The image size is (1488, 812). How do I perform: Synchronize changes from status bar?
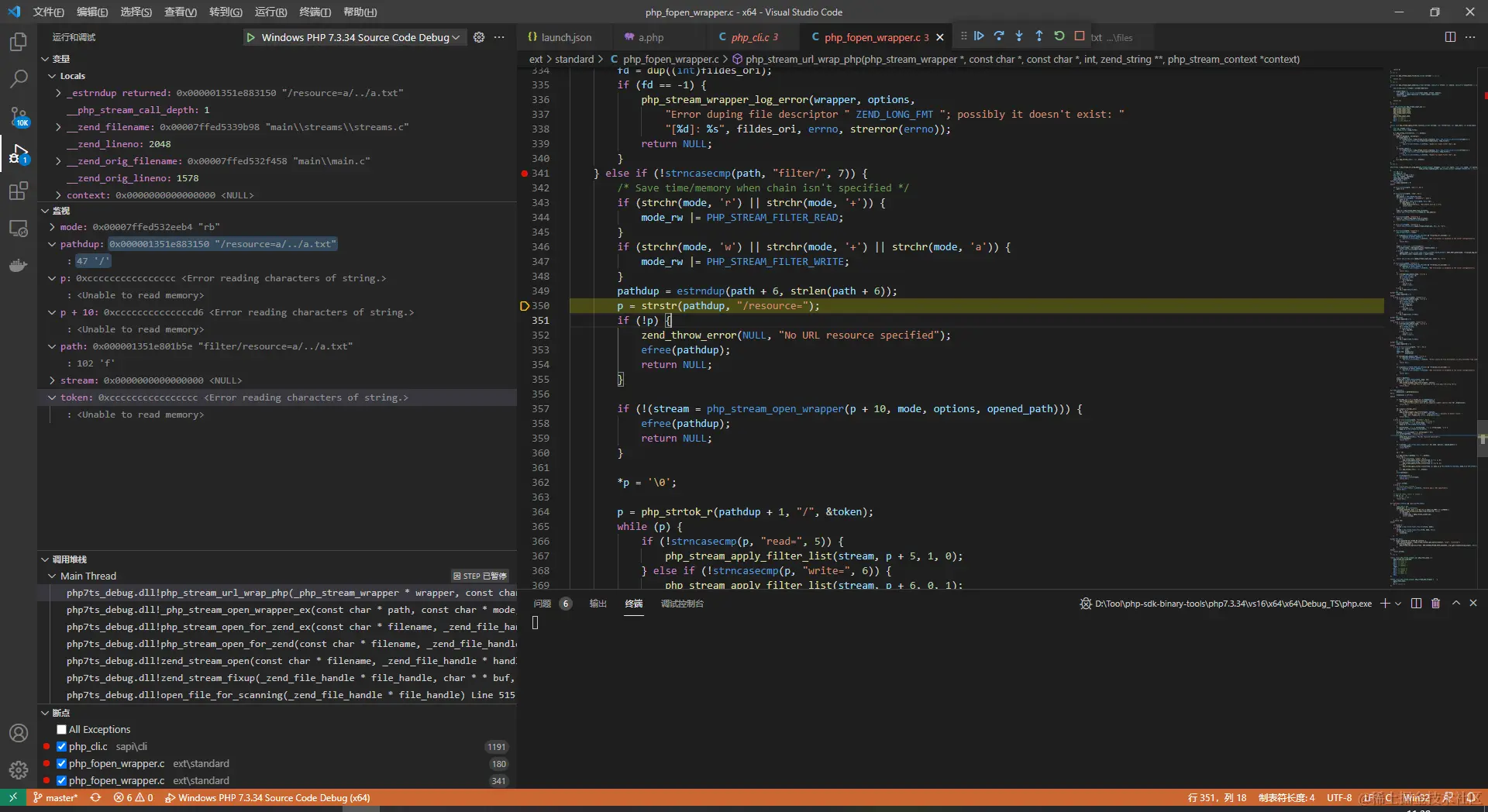click(95, 797)
